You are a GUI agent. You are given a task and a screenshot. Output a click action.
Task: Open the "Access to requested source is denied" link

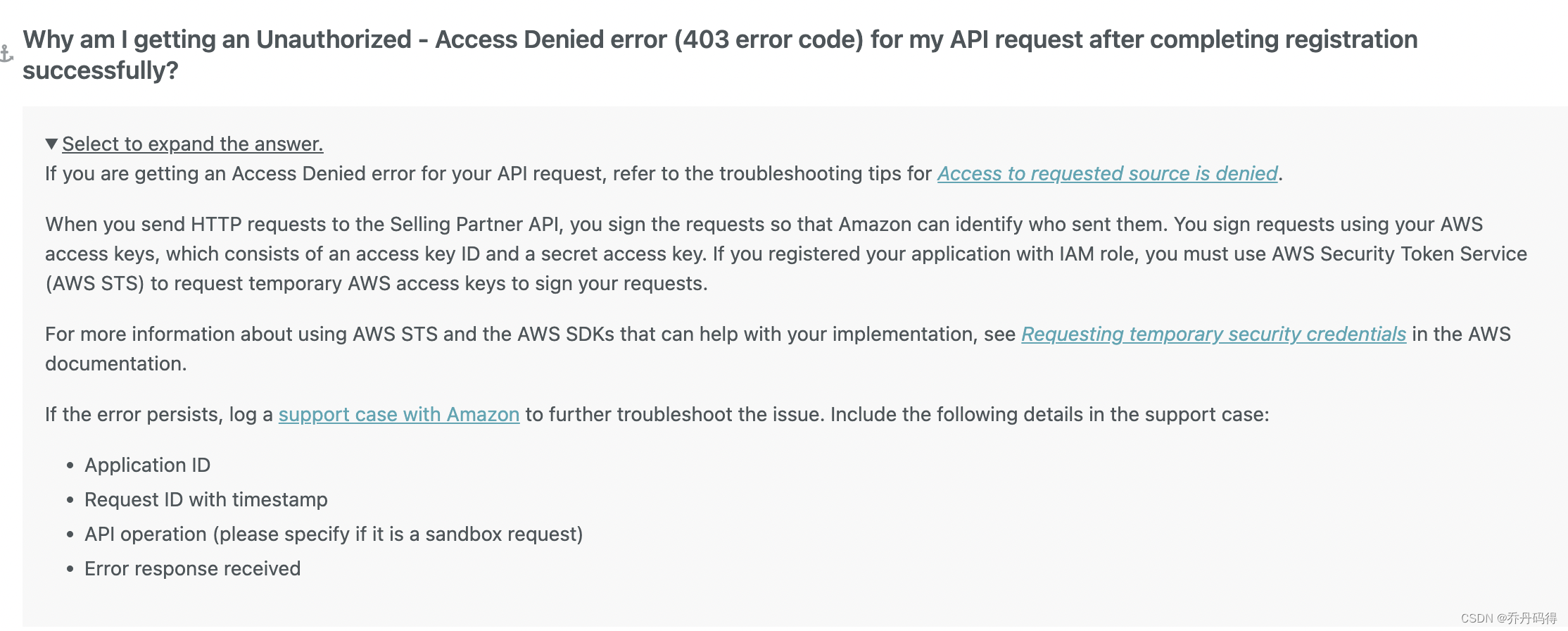pyautogui.click(x=1106, y=173)
